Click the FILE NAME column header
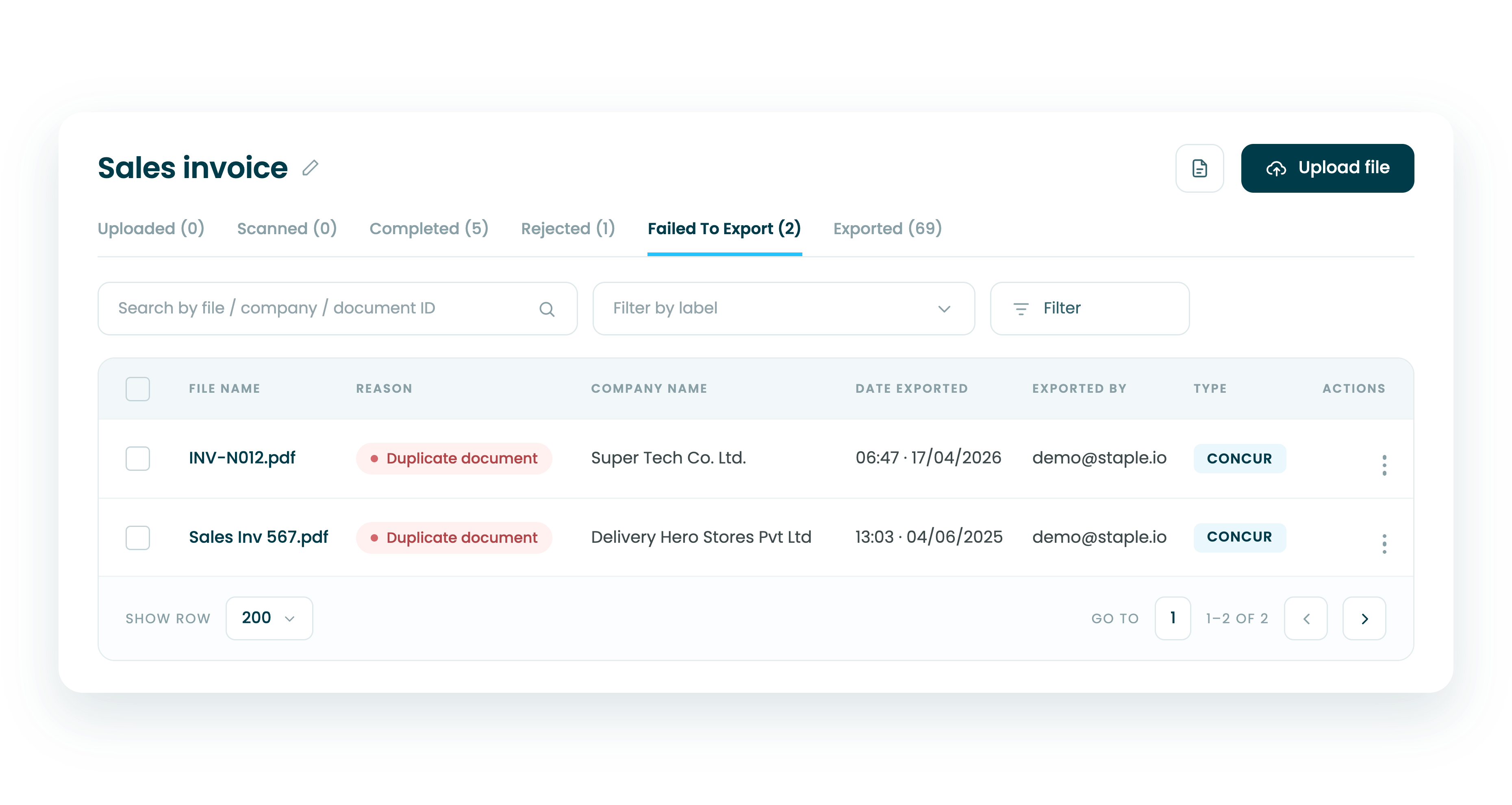The width and height of the screenshot is (1512, 805). click(x=224, y=389)
